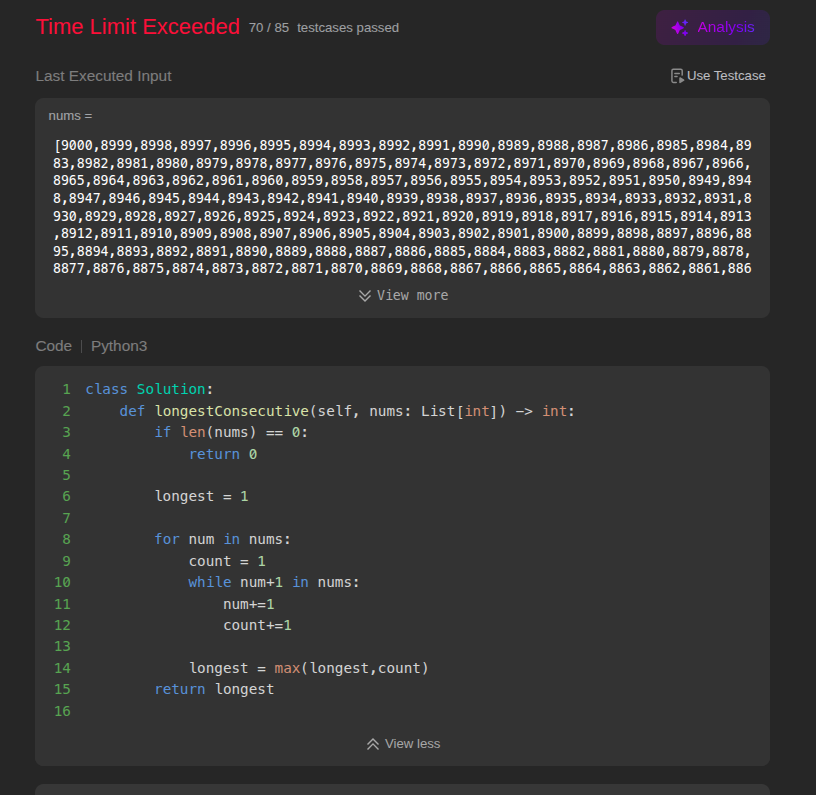Click the sparkle icon in Analysis button
816x795 pixels.
[x=680, y=28]
